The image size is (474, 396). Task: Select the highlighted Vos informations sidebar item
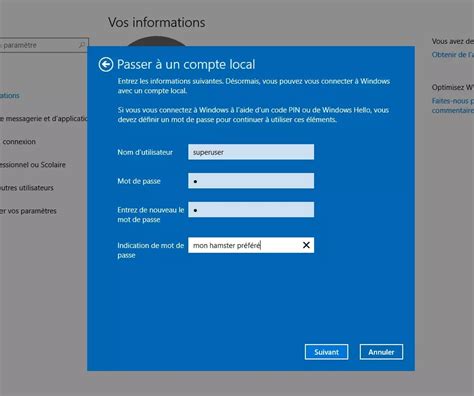pyautogui.click(x=10, y=95)
